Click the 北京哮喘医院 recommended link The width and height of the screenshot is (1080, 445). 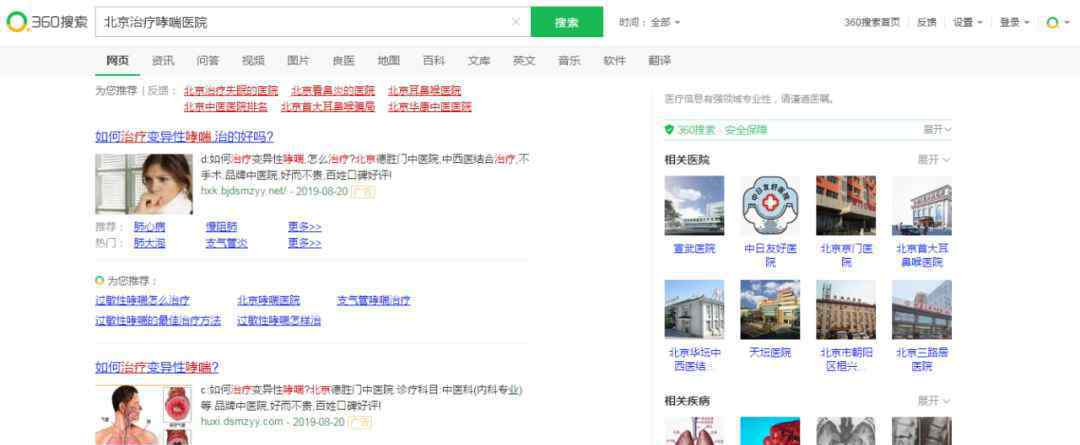tap(268, 300)
